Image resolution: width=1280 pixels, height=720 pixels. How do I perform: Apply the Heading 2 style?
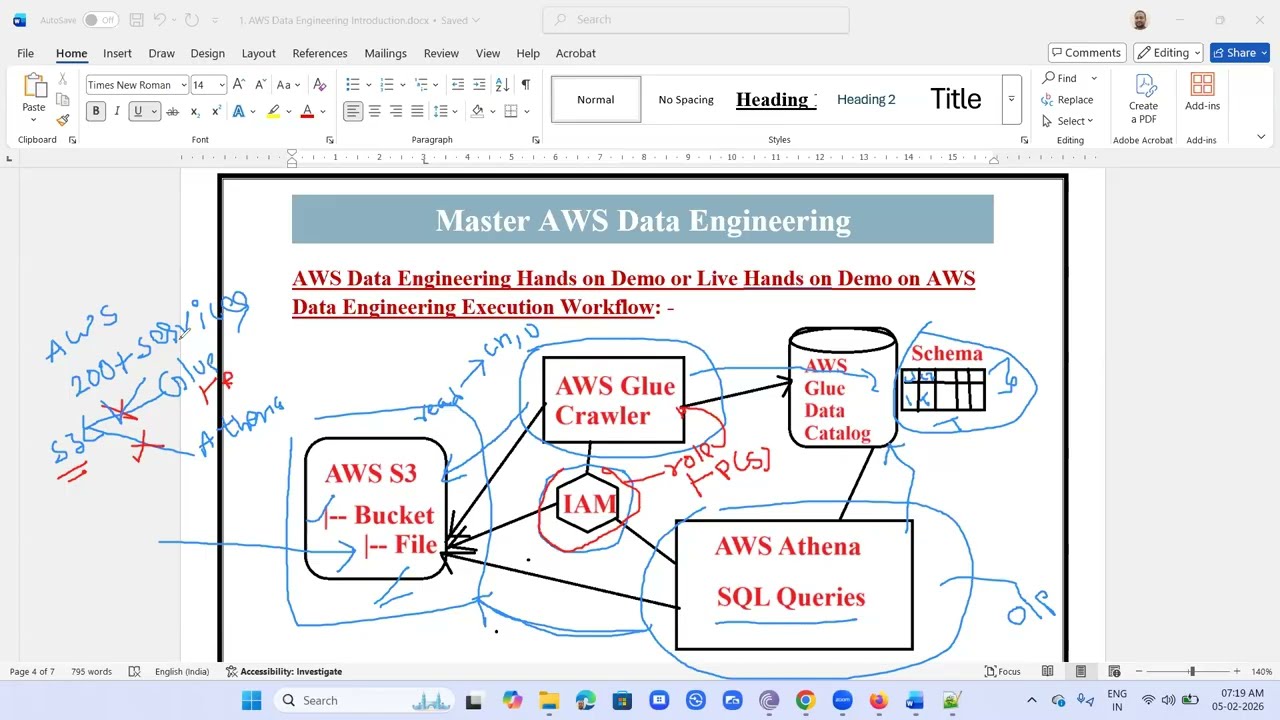pos(866,99)
